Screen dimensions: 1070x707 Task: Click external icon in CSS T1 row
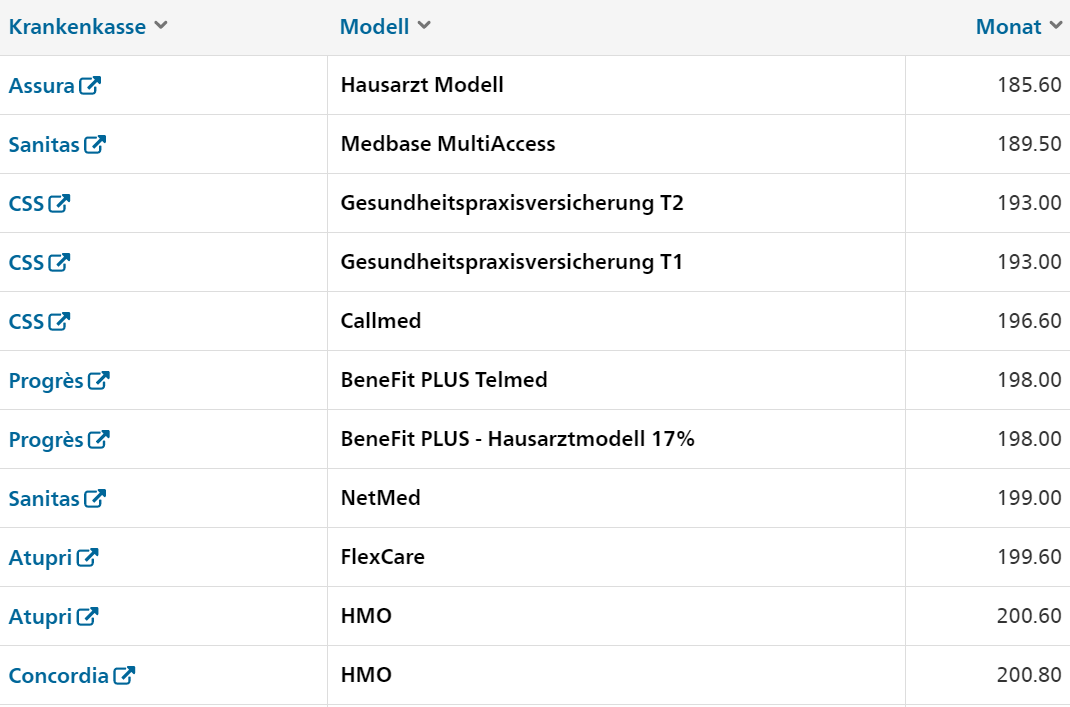tap(59, 262)
